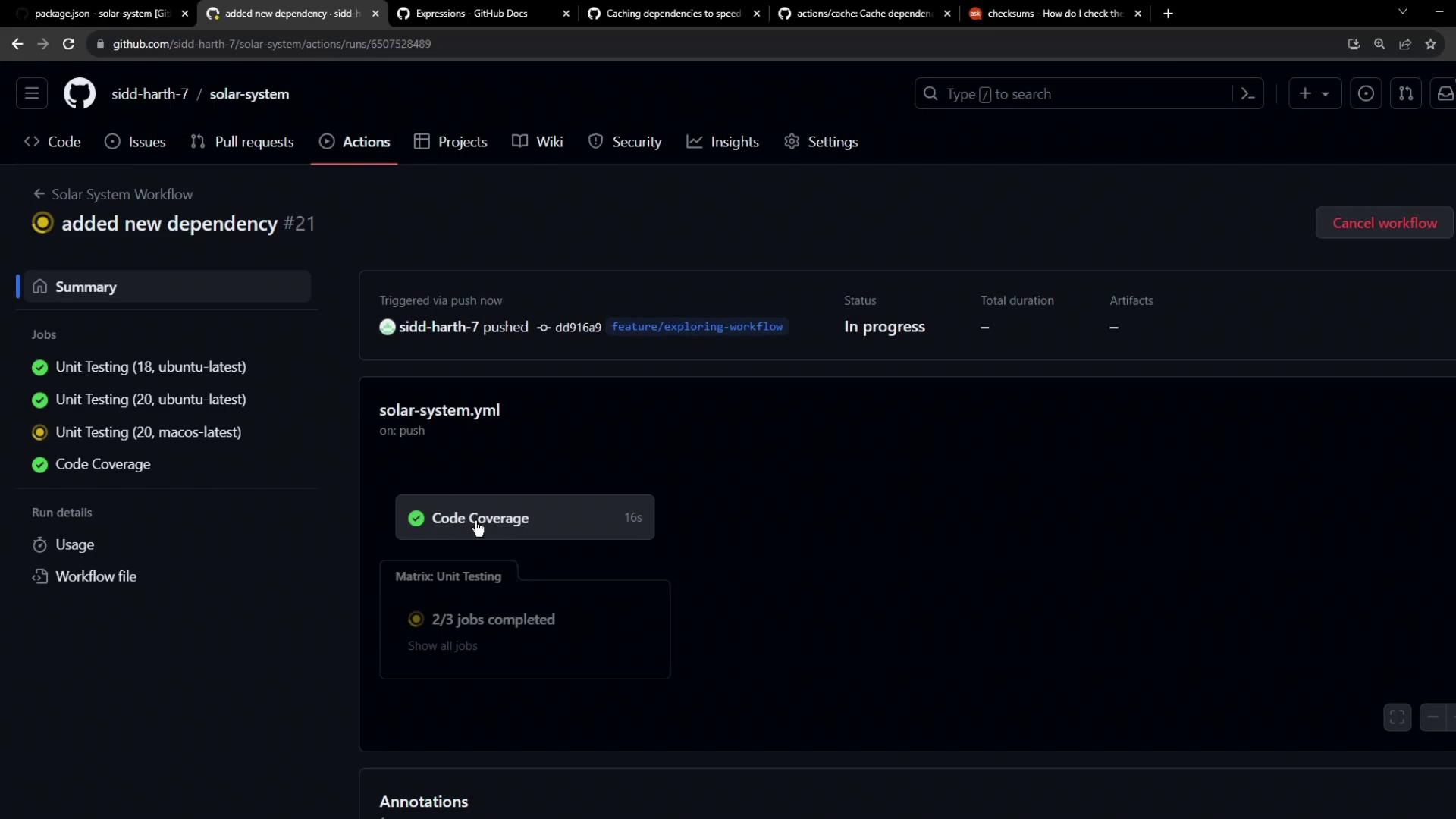Open the hamburger navigation menu

click(x=32, y=94)
